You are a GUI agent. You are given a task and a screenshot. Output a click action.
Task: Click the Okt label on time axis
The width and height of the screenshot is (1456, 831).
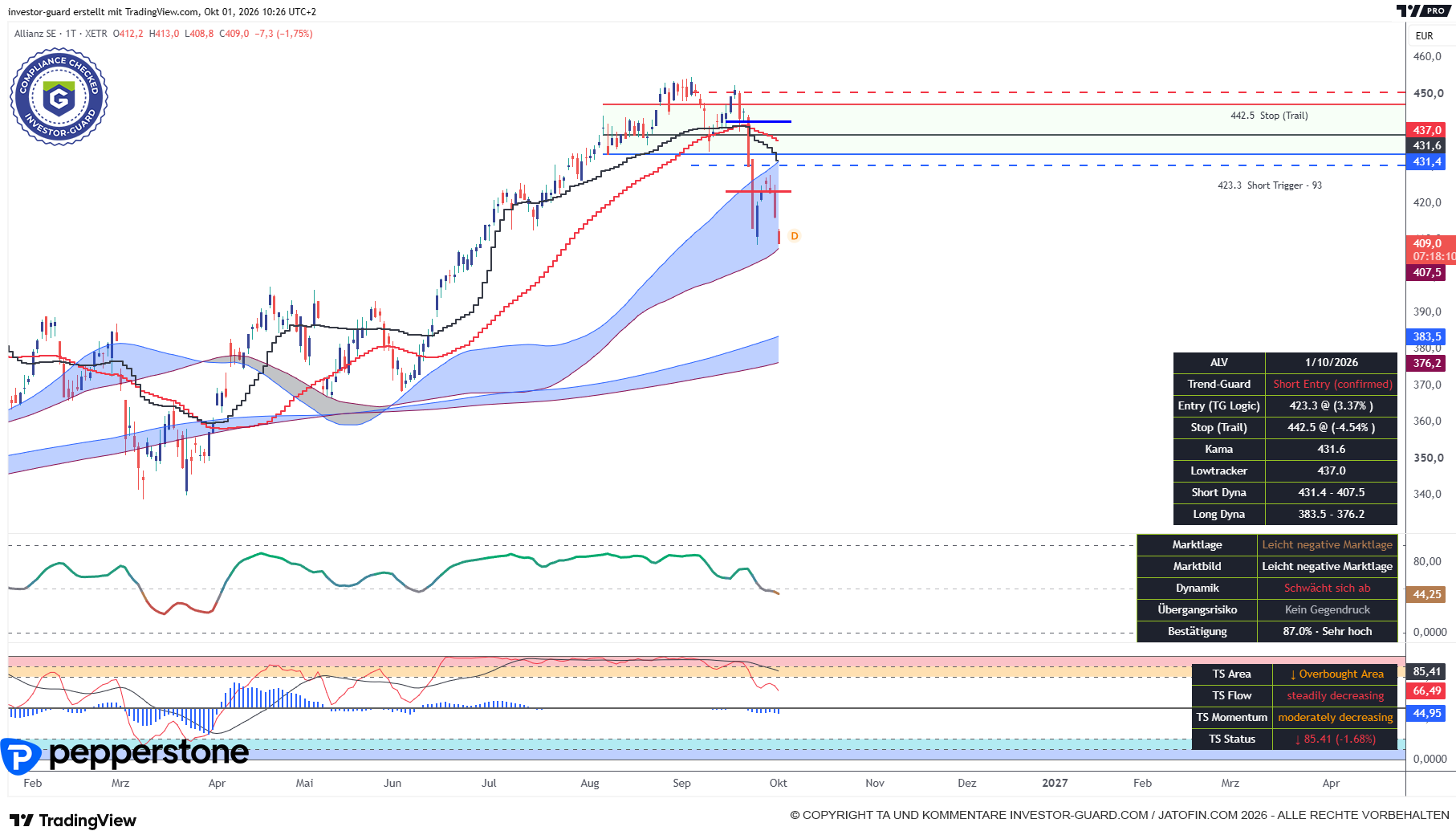point(778,783)
